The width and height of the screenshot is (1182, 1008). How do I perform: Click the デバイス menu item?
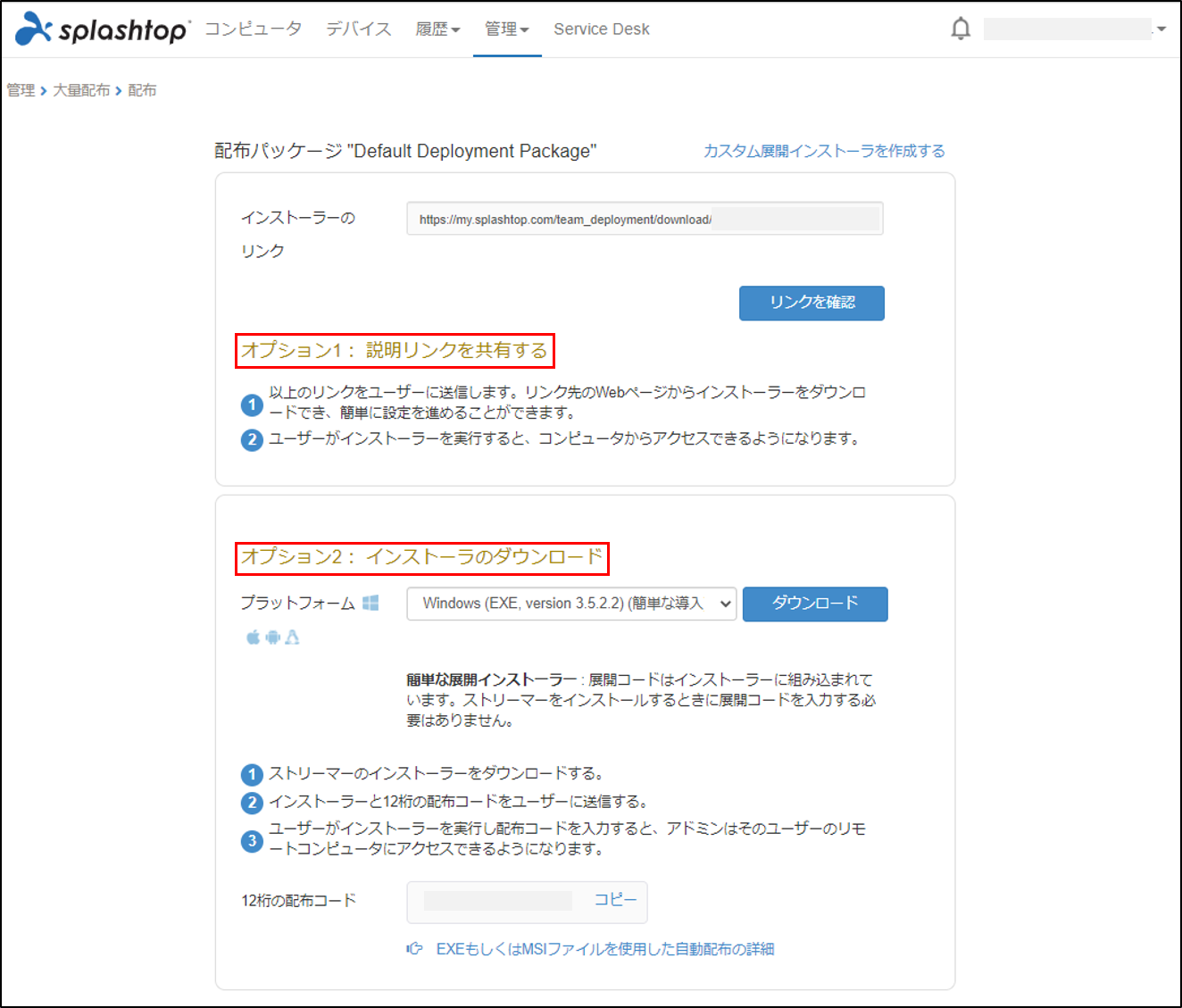tap(357, 29)
